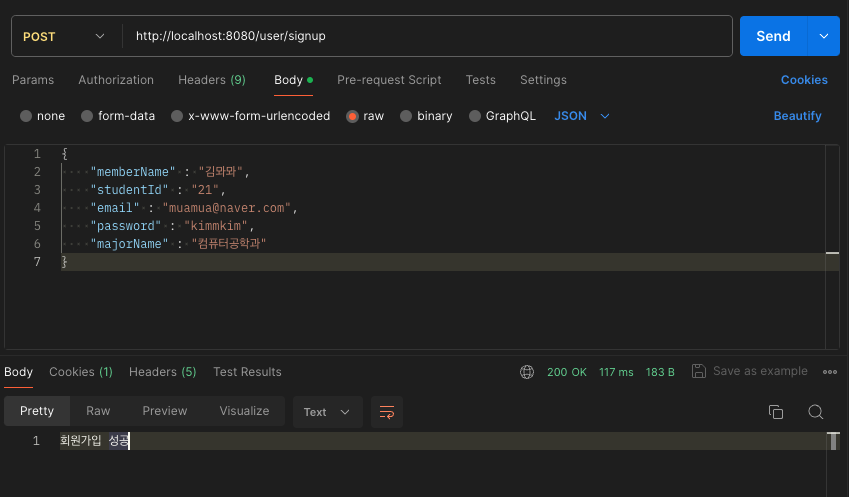The height and width of the screenshot is (497, 849).
Task: Open the response Cookies (1) tab
Action: [x=81, y=372]
